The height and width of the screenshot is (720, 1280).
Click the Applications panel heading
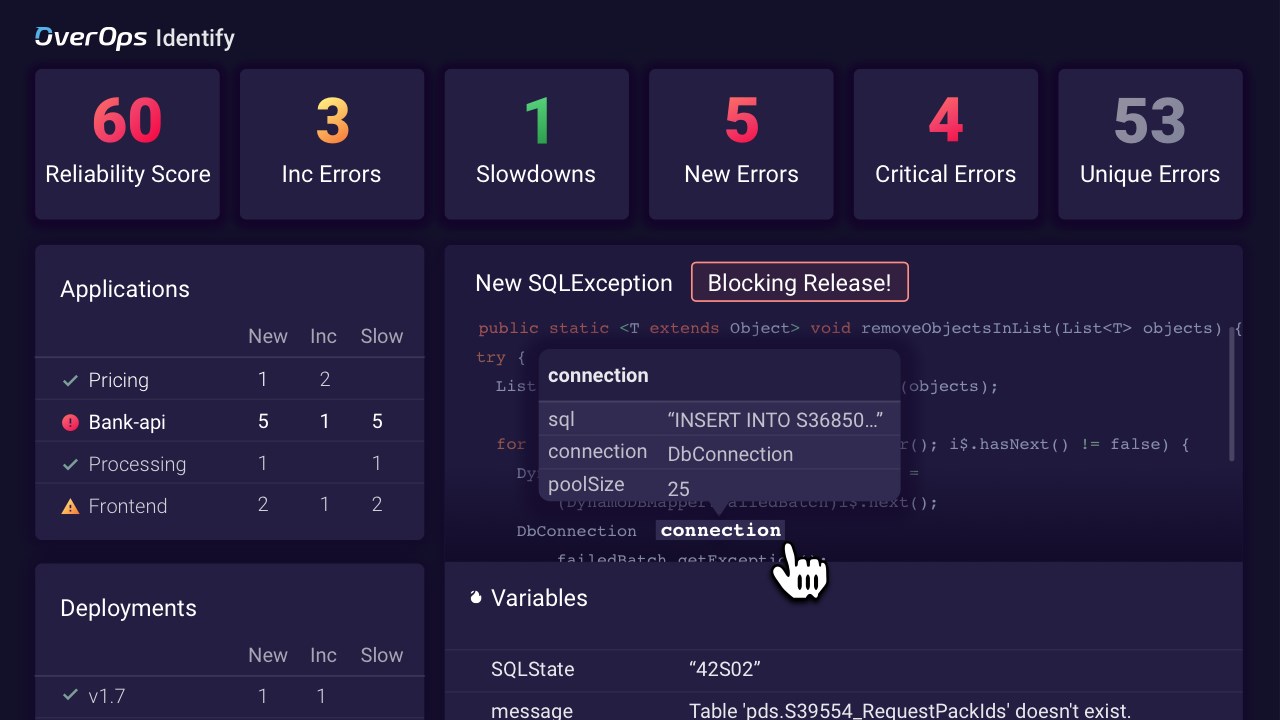[x=125, y=290]
